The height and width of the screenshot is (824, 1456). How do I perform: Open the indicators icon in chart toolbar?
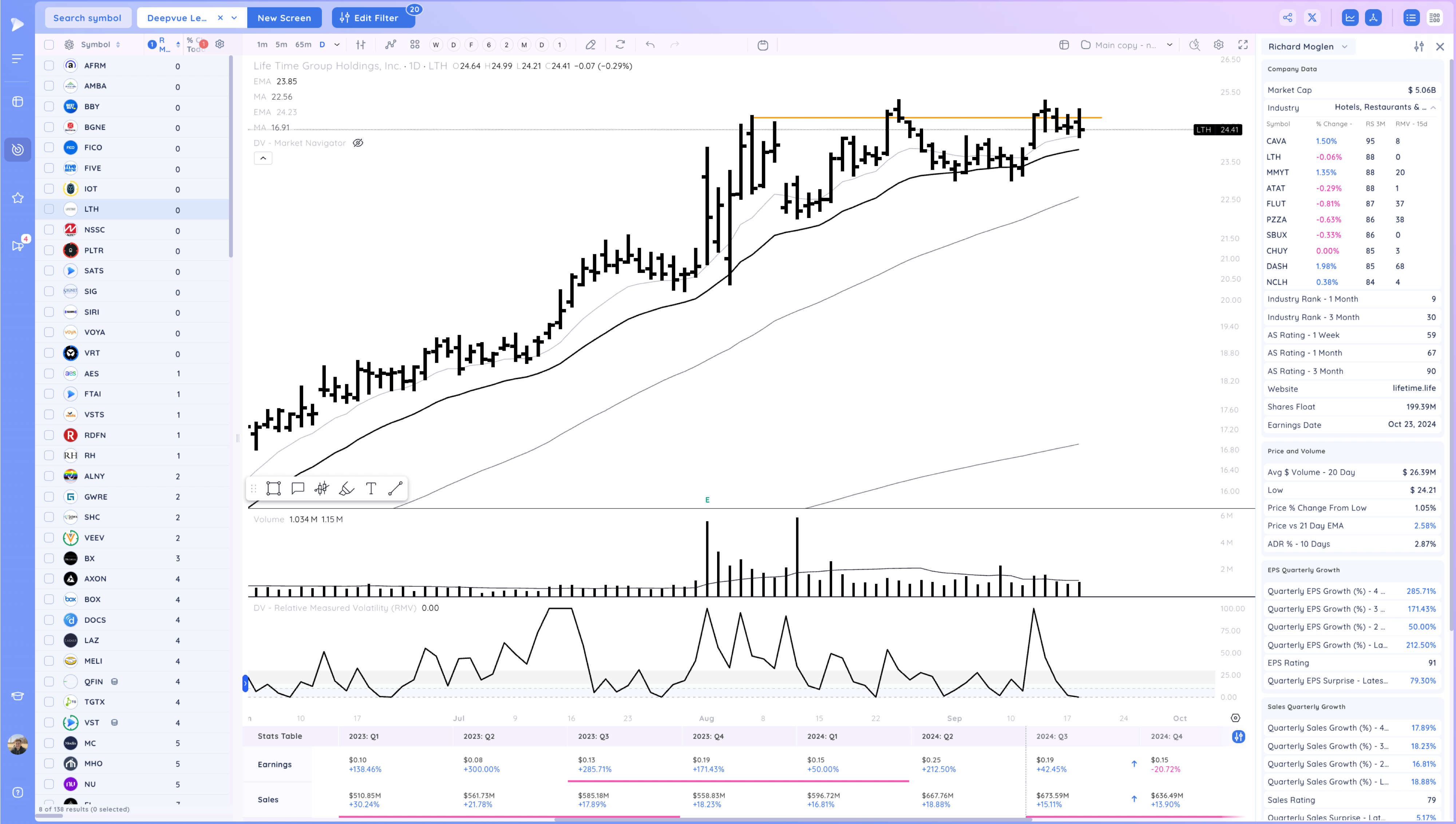pos(391,45)
